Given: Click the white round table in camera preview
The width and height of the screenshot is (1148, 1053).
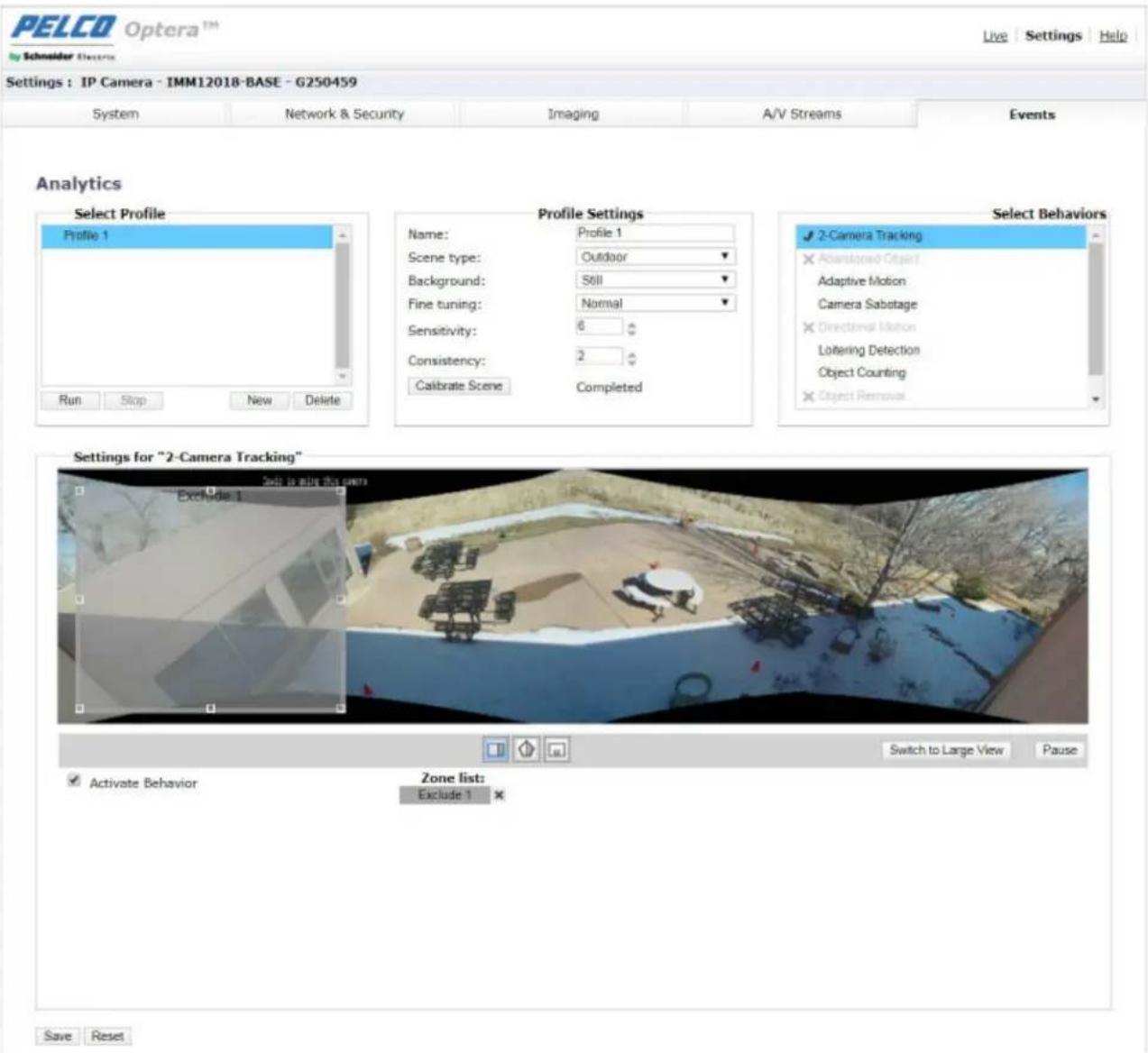Looking at the screenshot, I should 666,581.
